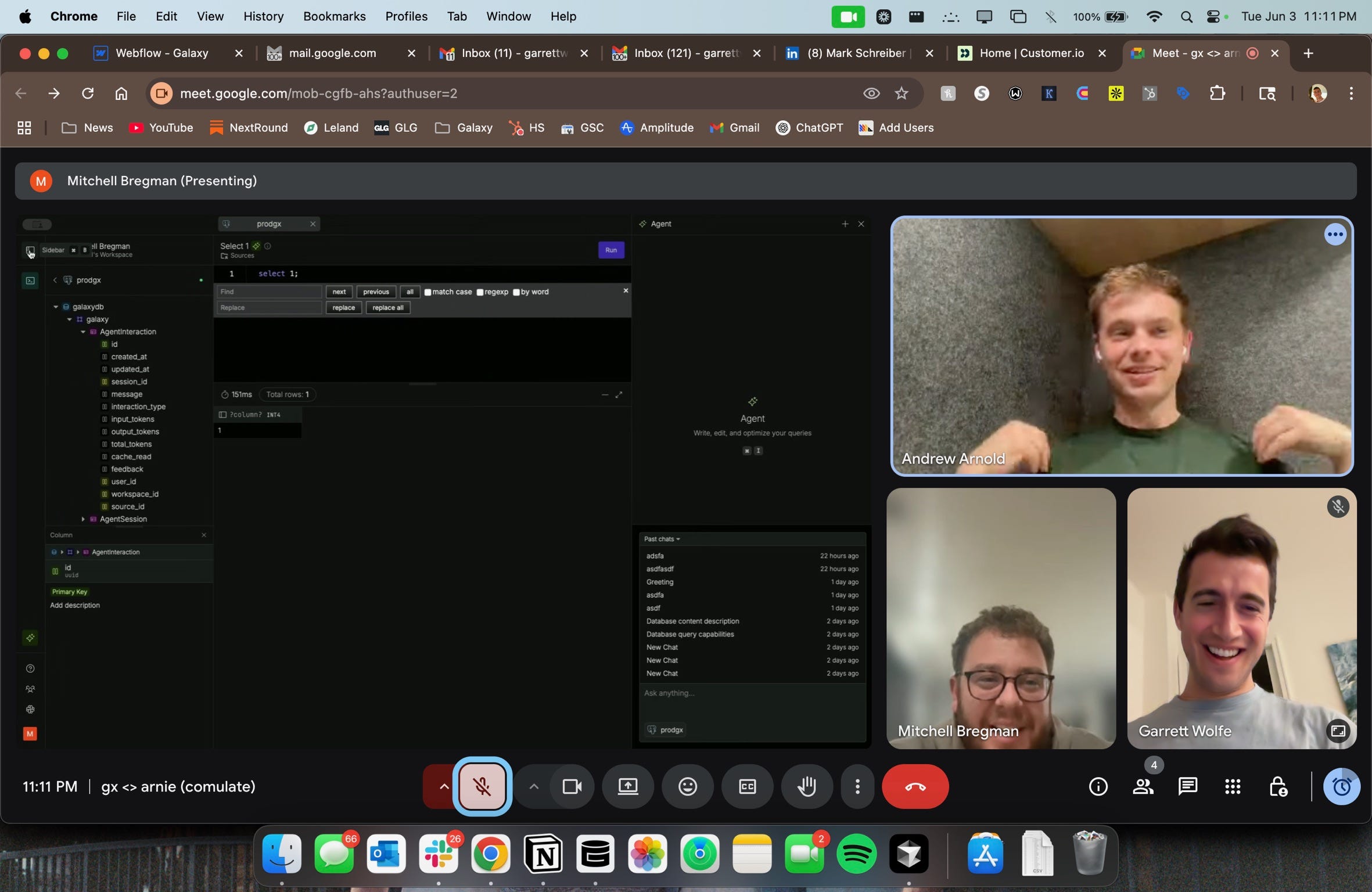Raise hand in the meeting
The width and height of the screenshot is (1372, 892).
coord(807,786)
